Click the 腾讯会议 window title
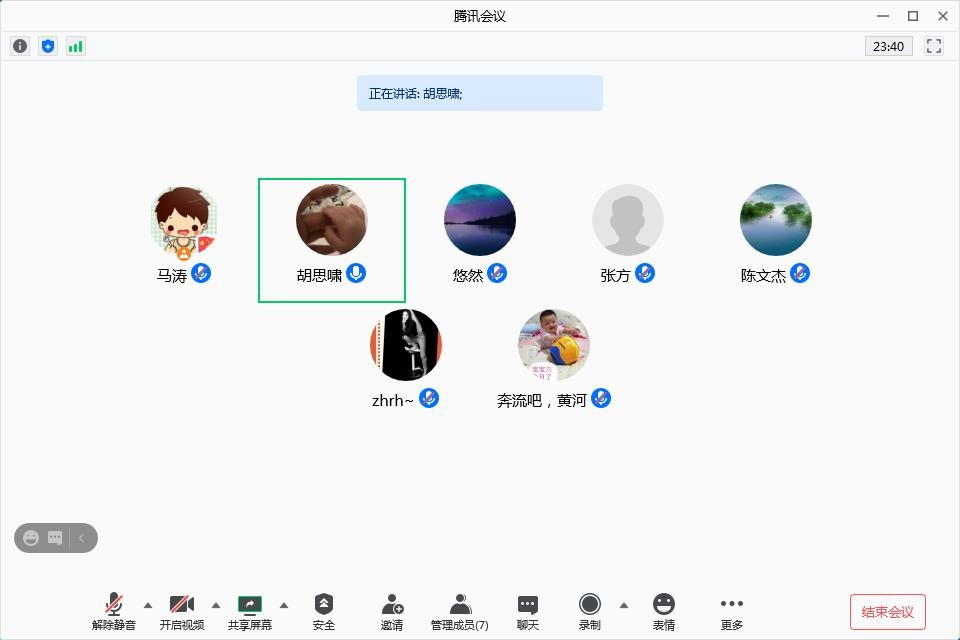Viewport: 960px width, 640px height. point(479,17)
